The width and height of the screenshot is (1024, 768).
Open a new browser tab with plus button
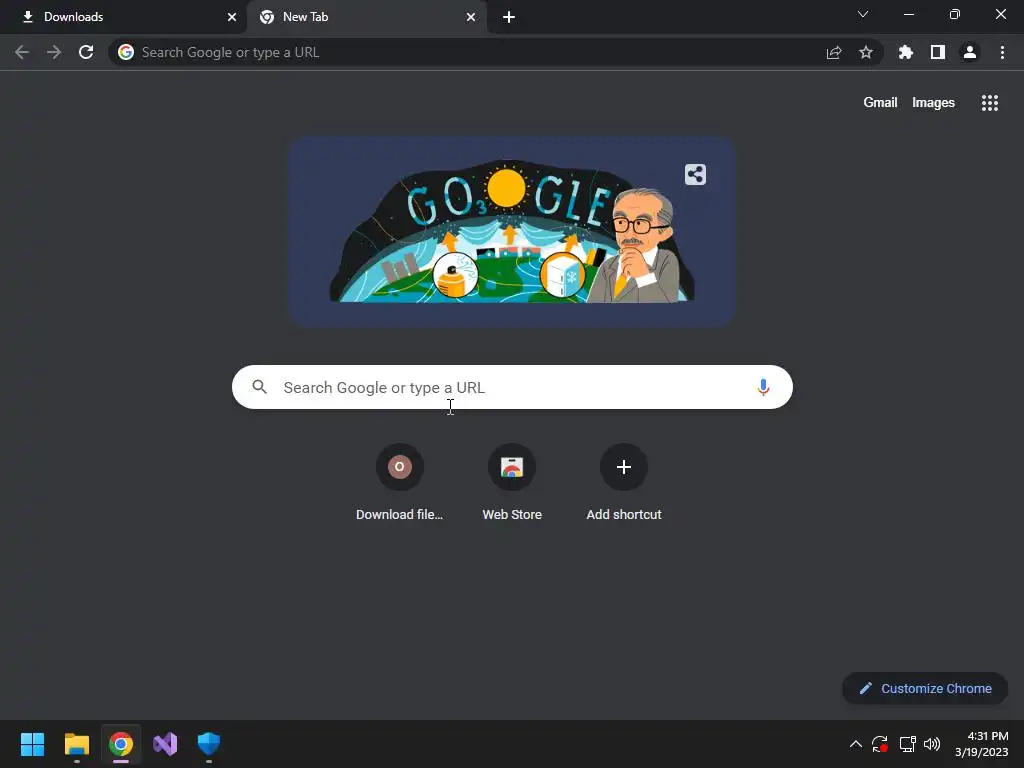coord(509,17)
